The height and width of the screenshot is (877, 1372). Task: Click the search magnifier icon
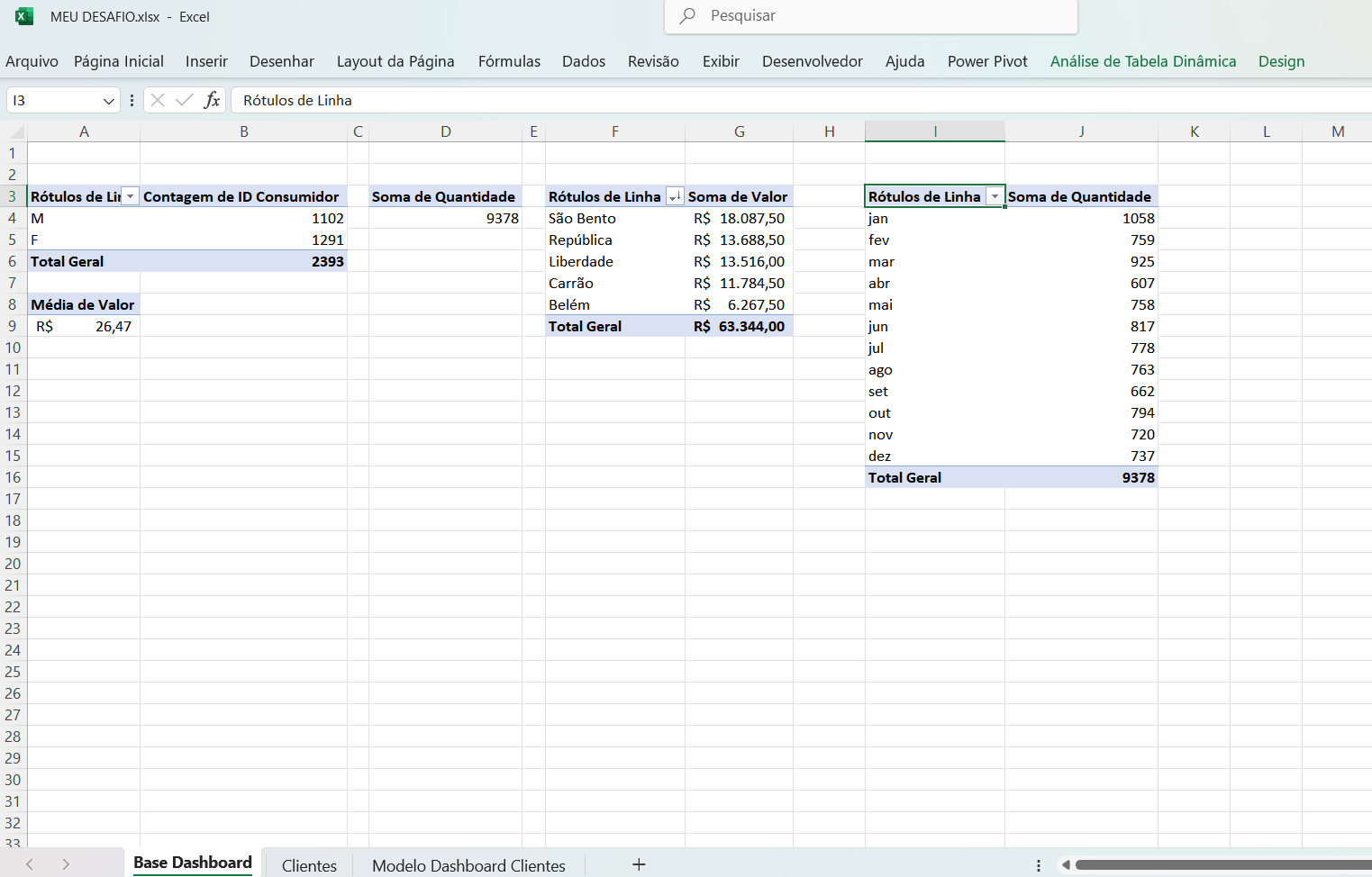688,16
